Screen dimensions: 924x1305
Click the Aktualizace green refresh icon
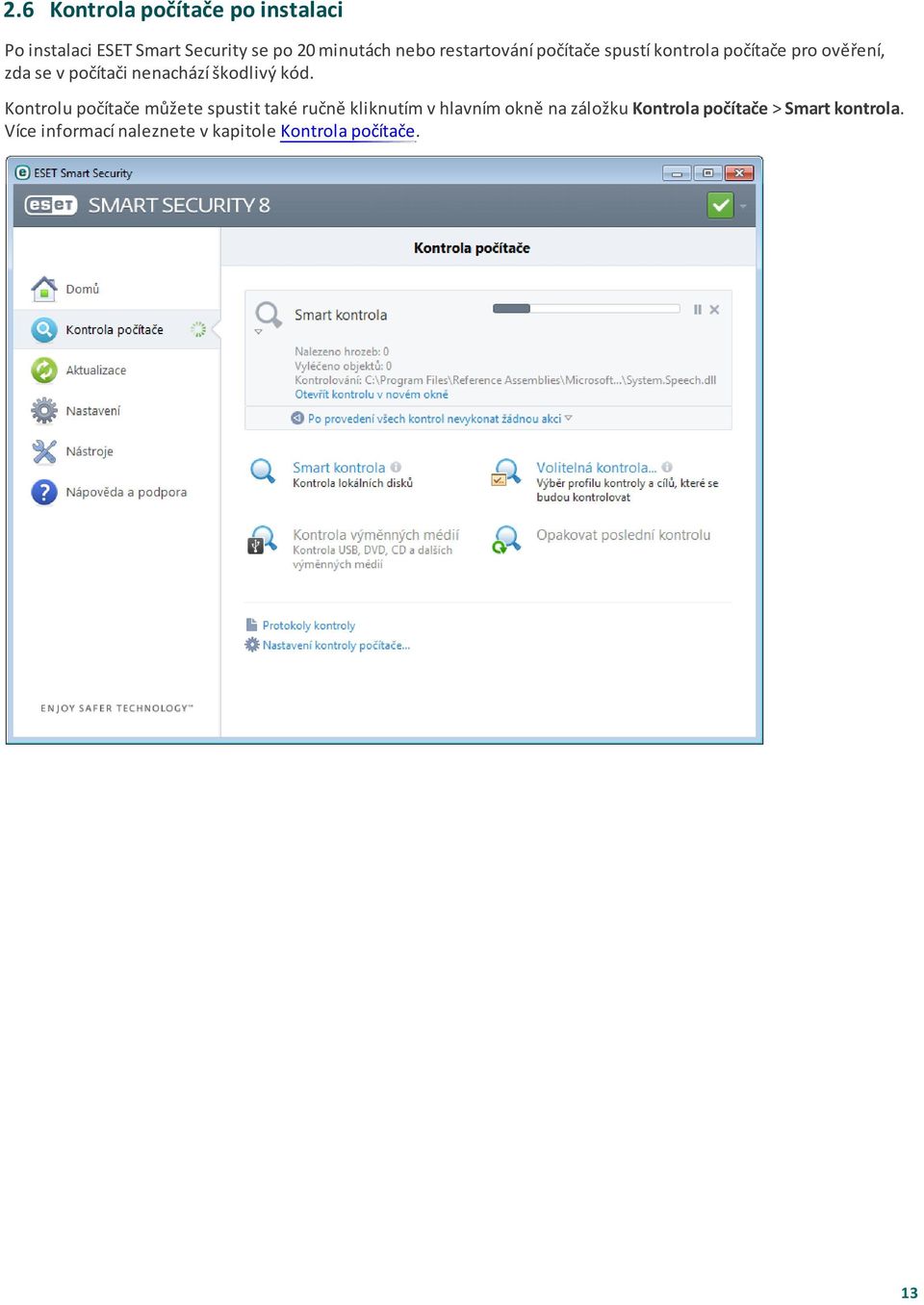coord(44,371)
